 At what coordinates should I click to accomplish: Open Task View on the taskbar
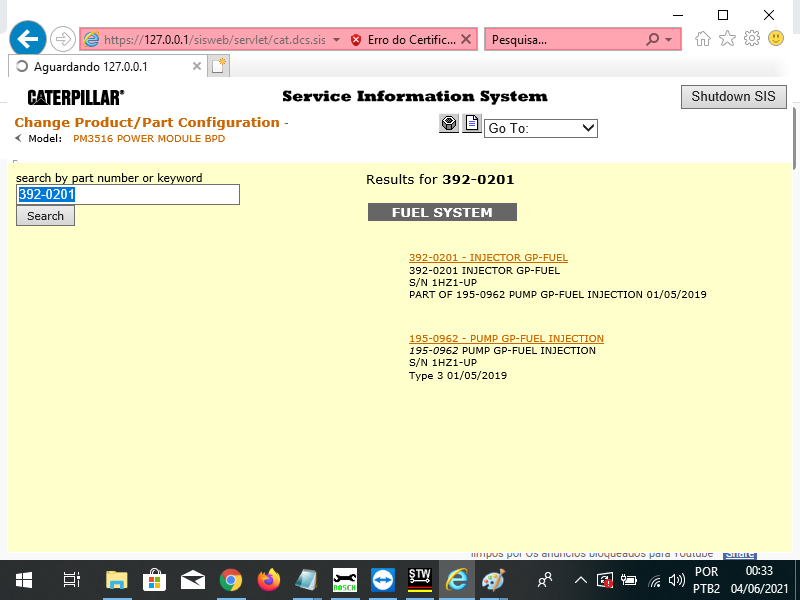71,580
